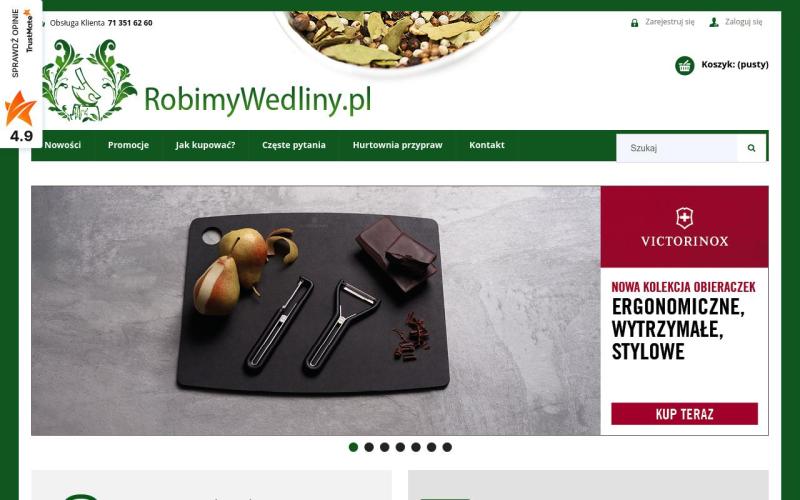Click the Zaloguj się link

(x=743, y=22)
